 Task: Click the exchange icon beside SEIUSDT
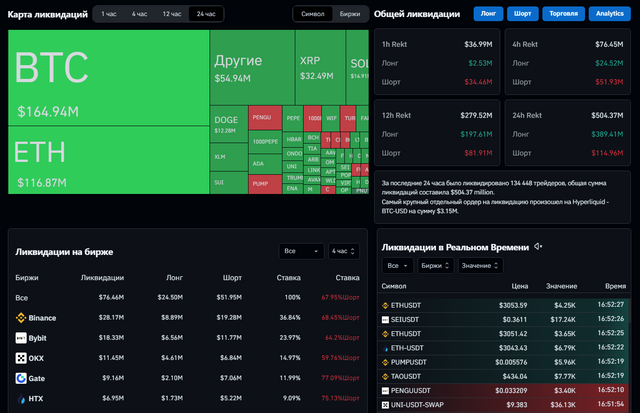(x=385, y=320)
